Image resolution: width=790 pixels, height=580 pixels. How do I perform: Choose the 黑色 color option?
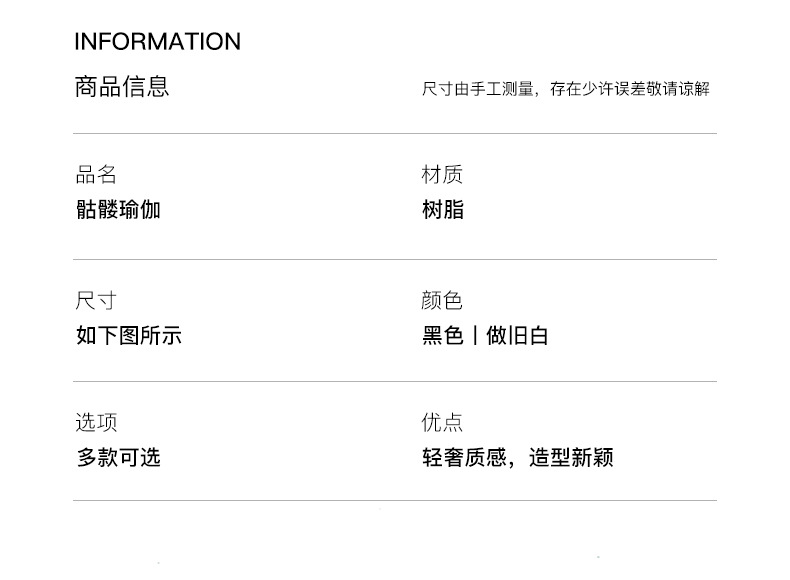[x=443, y=336]
